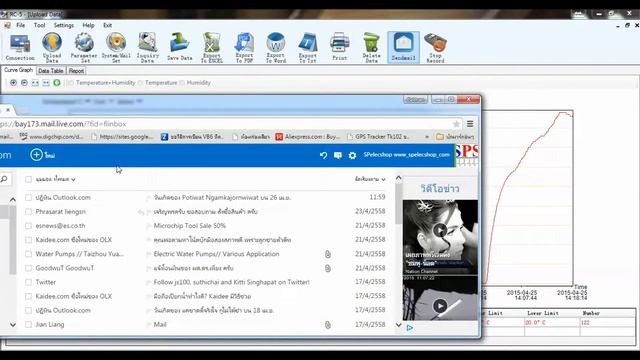Click the Save Data icon
This screenshot has height=360, width=640.
179,47
